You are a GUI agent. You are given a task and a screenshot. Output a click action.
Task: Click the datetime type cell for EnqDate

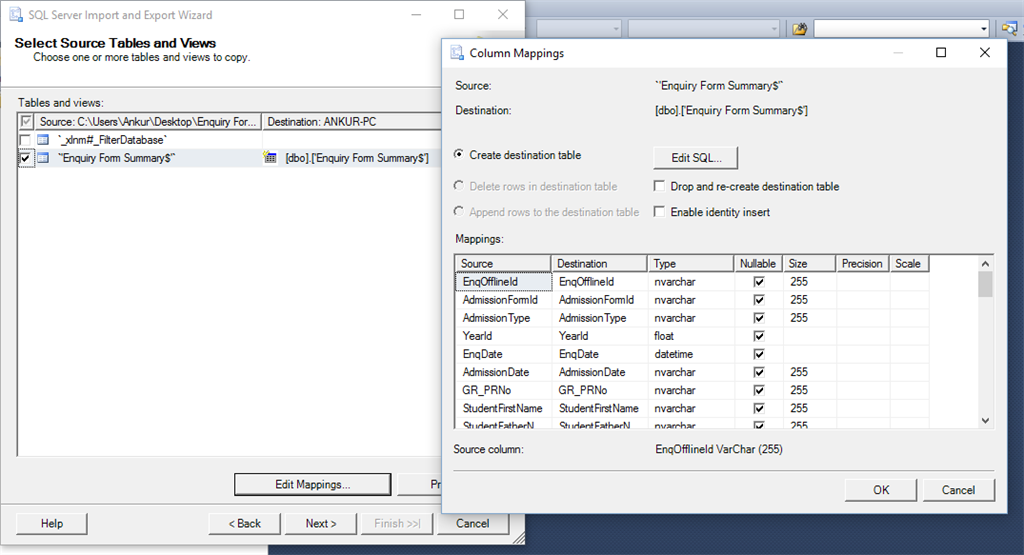click(x=690, y=354)
